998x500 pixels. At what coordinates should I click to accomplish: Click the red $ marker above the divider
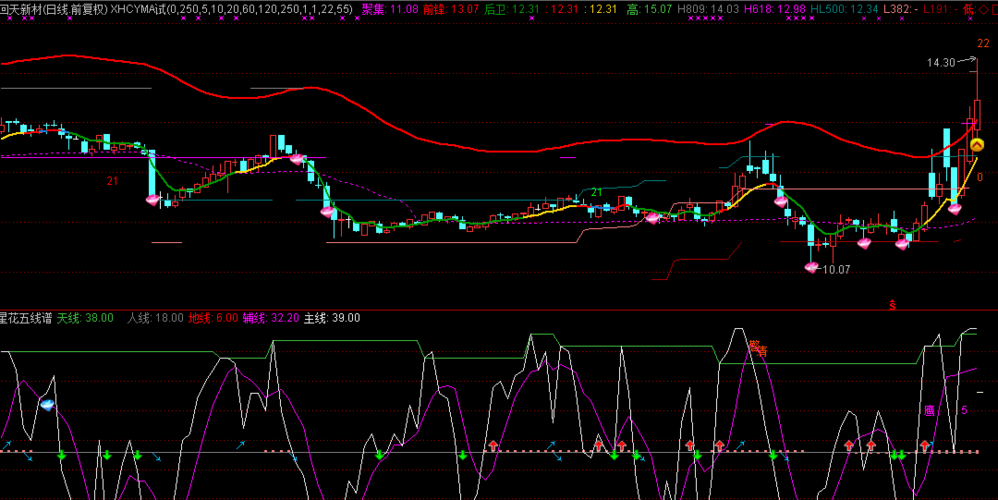[893, 305]
